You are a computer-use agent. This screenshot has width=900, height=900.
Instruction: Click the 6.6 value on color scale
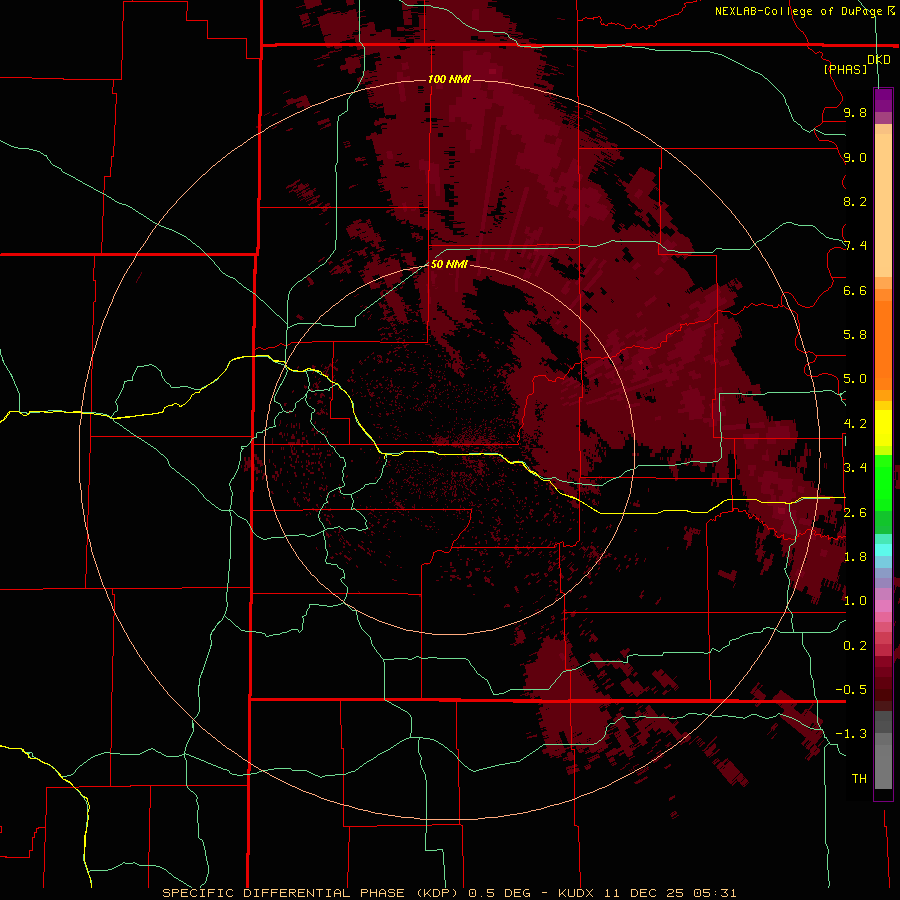pos(855,290)
